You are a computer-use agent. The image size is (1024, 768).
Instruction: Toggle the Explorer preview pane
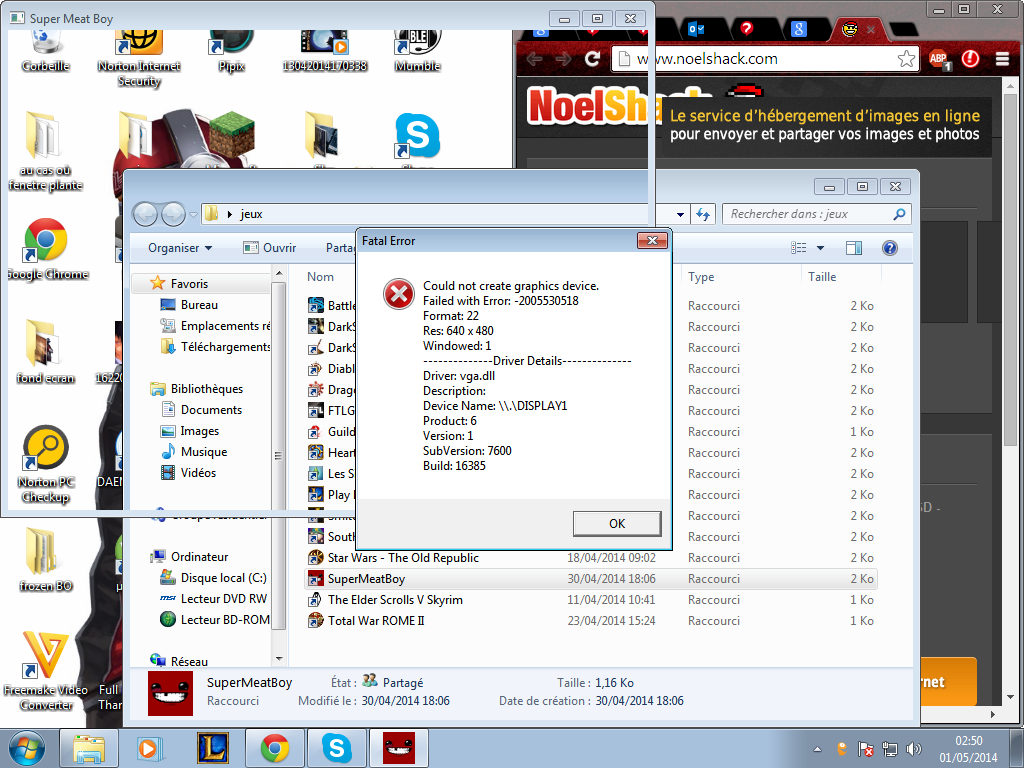pyautogui.click(x=854, y=248)
